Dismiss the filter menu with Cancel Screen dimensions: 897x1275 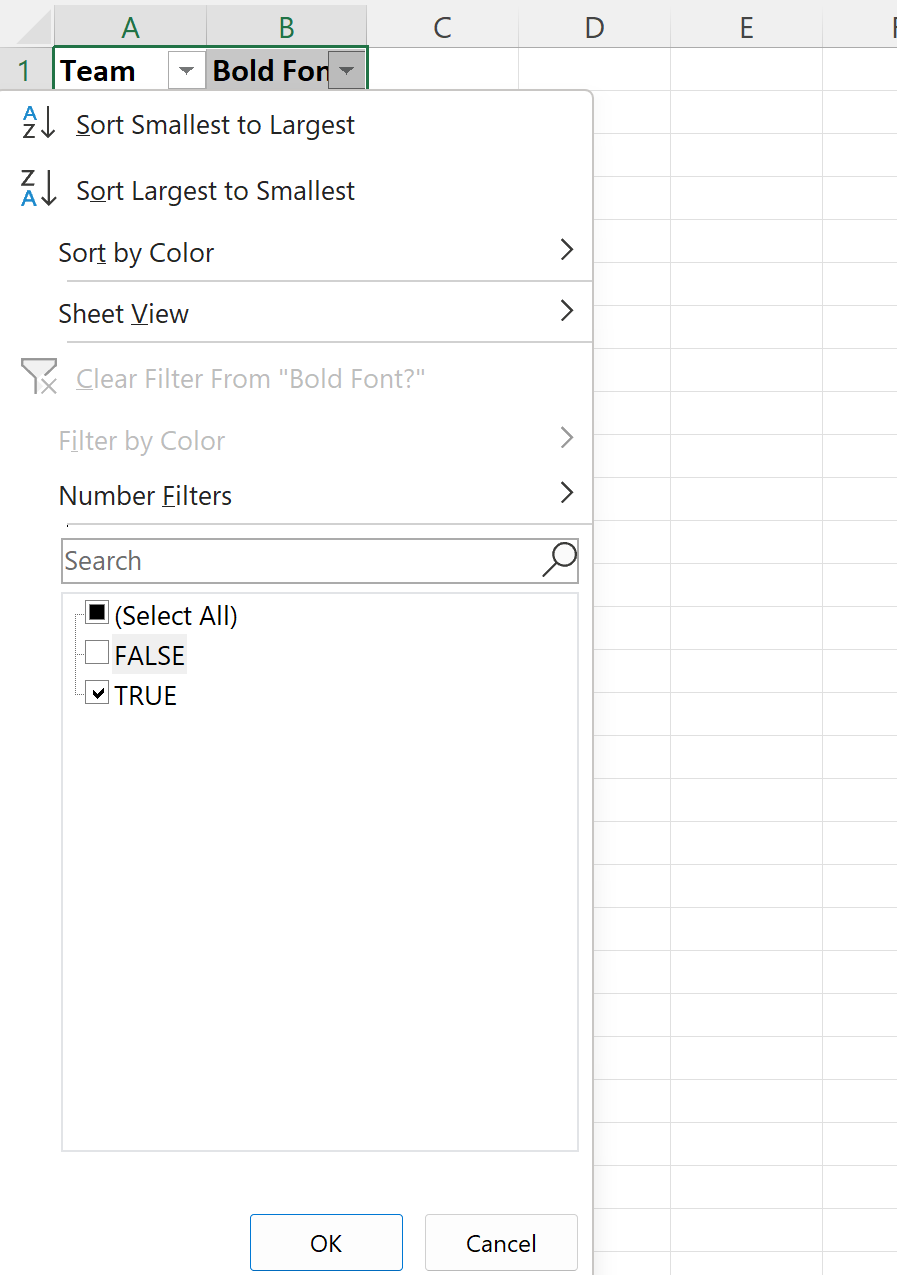pos(501,1243)
